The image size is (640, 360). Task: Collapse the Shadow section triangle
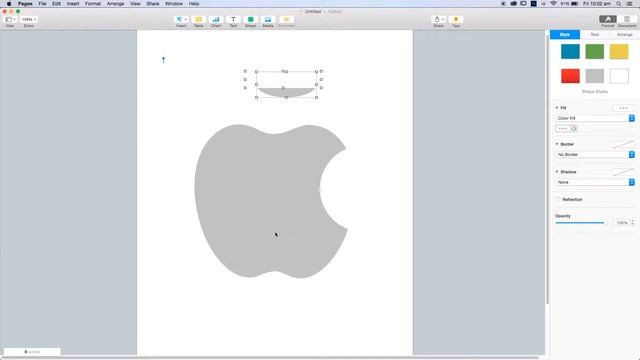(557, 172)
